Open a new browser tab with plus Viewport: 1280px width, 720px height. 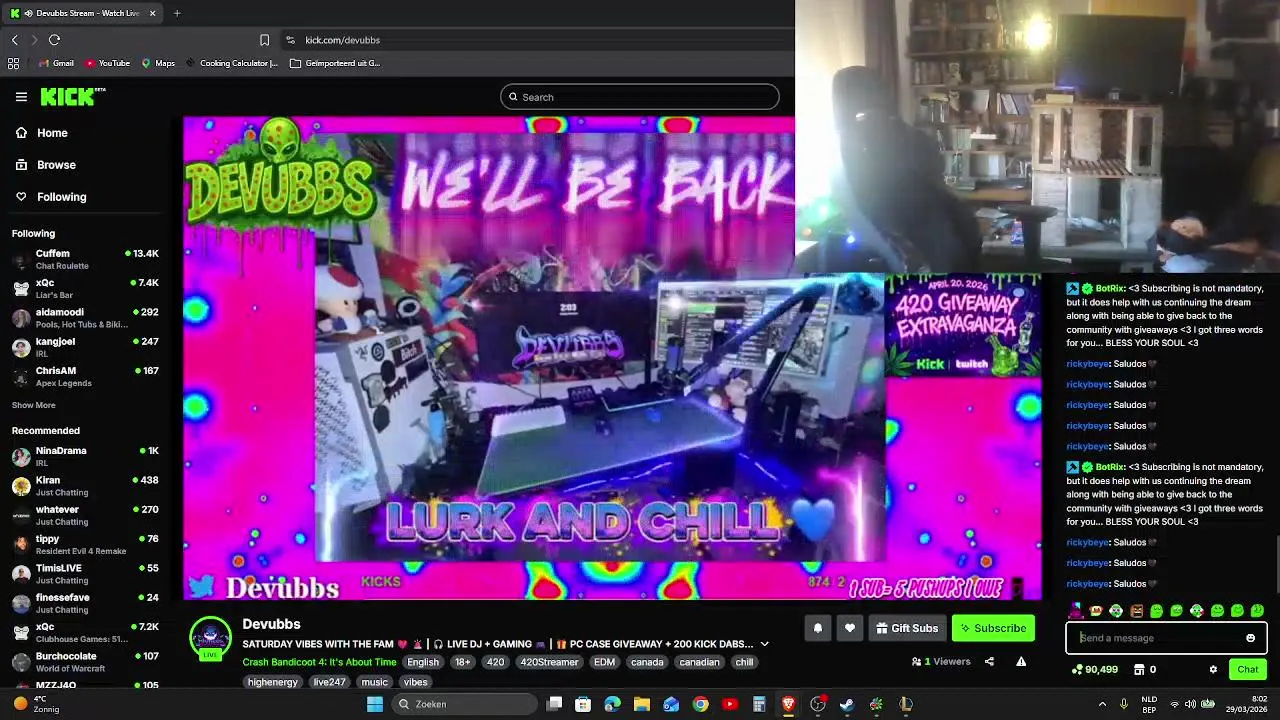pos(177,13)
